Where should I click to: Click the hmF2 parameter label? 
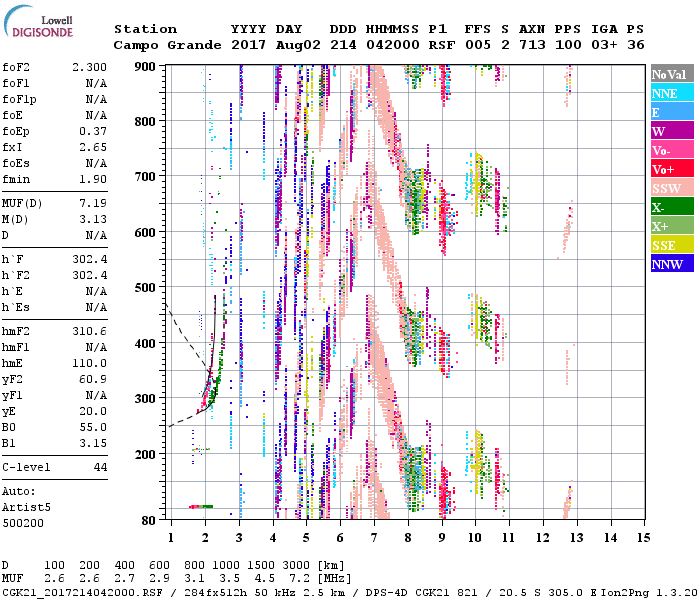pos(18,331)
